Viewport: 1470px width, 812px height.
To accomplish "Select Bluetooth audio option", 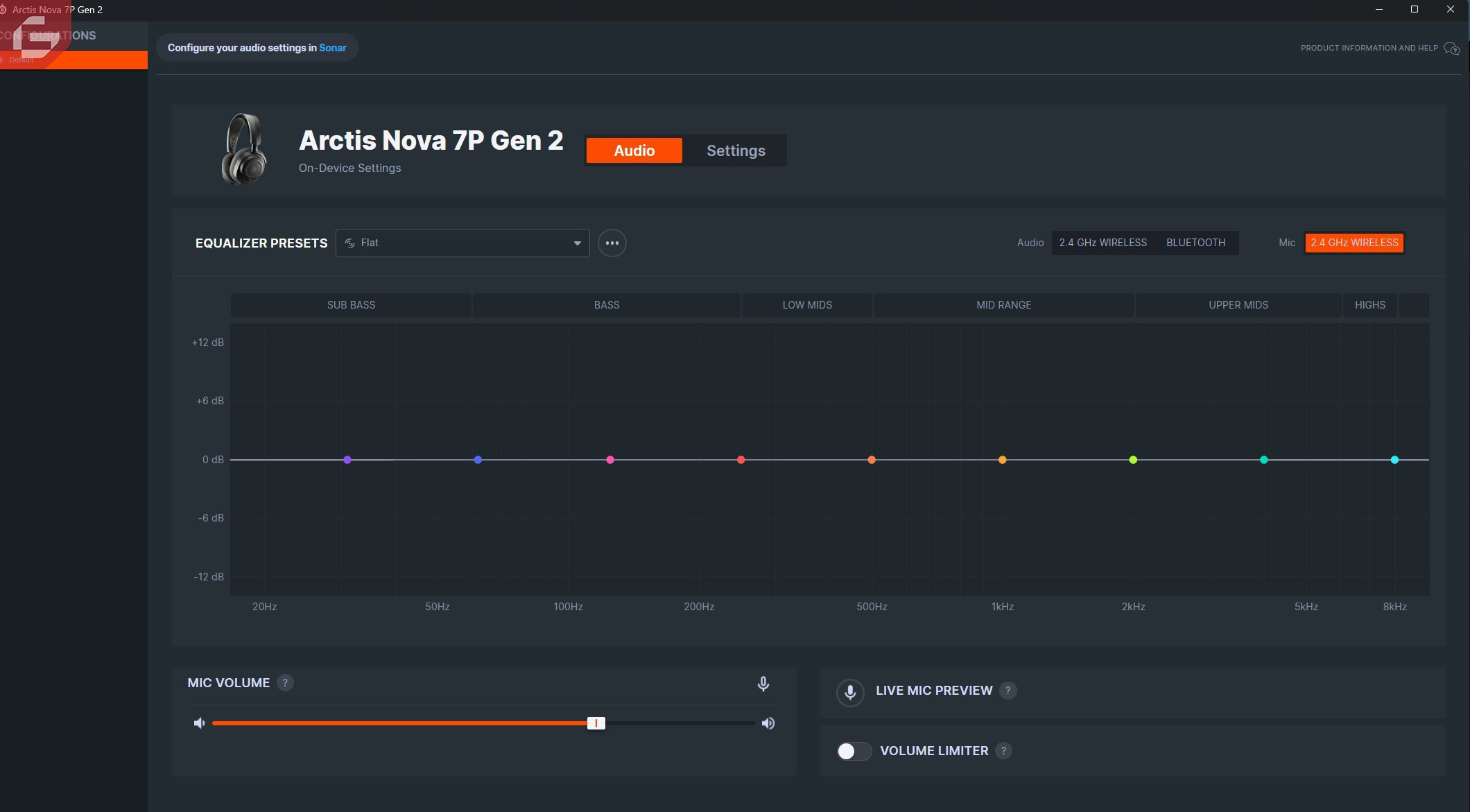I will pyautogui.click(x=1195, y=243).
